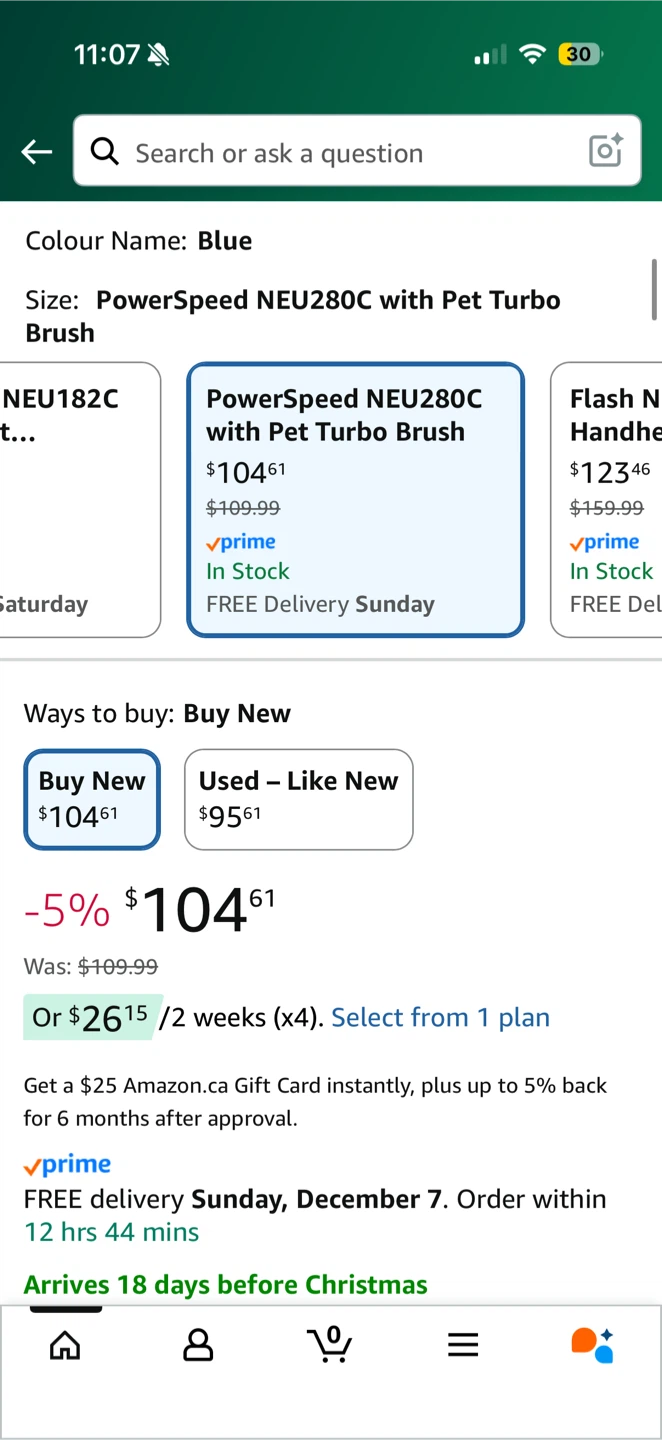The image size is (662, 1440).
Task: Click the page scrollbar on the right
Action: 654,290
